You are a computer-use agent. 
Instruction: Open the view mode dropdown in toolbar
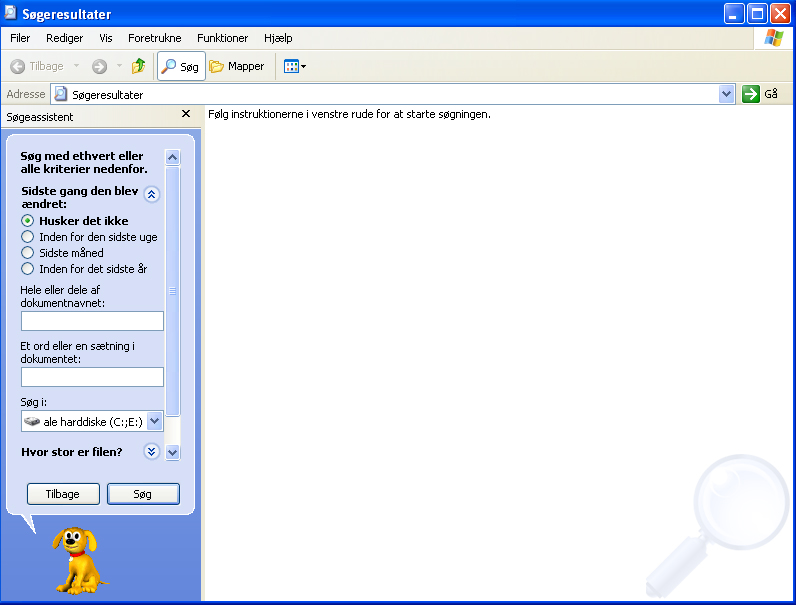pos(294,66)
